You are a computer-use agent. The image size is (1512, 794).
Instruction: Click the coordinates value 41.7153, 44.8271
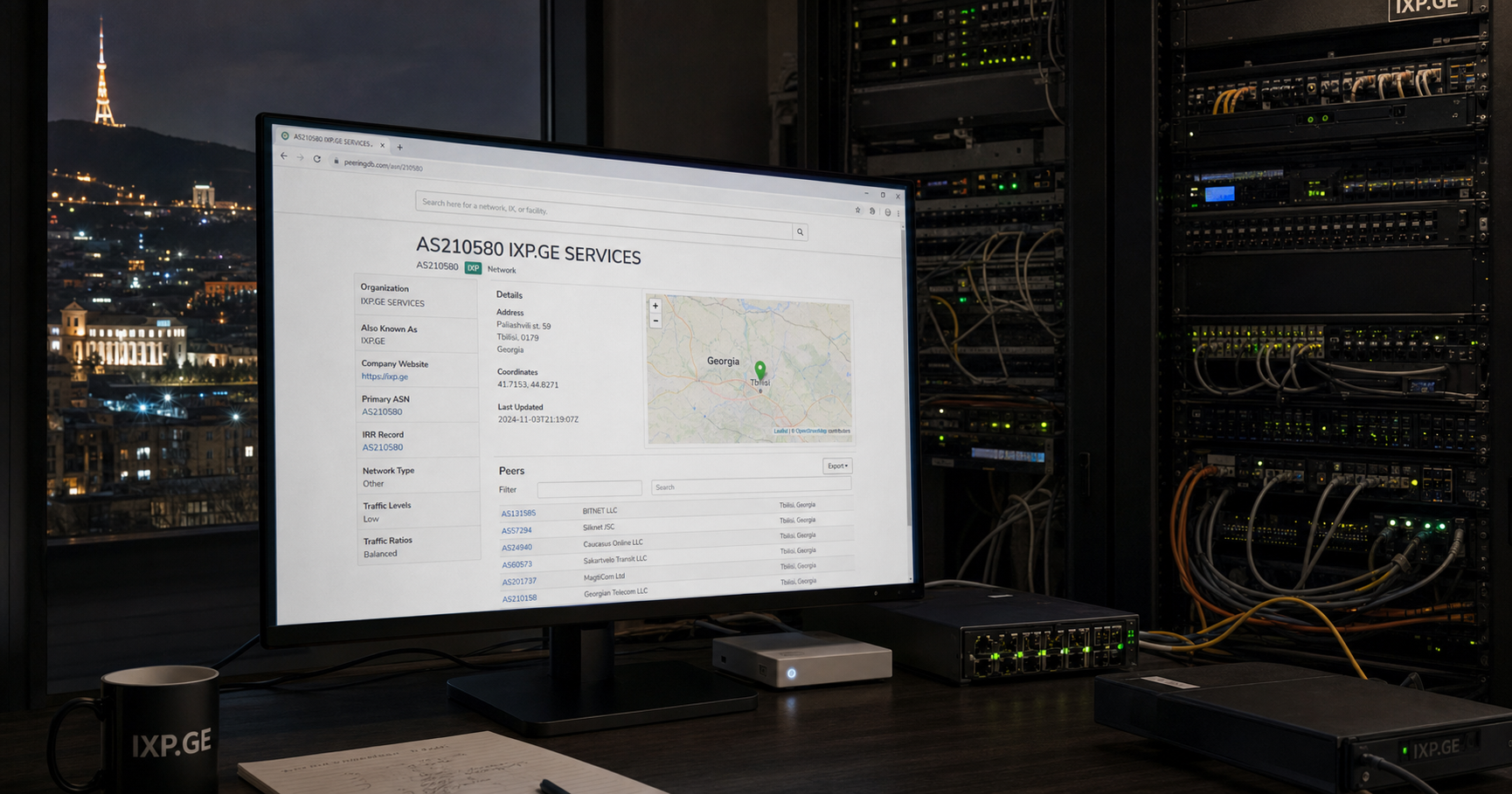click(x=528, y=384)
